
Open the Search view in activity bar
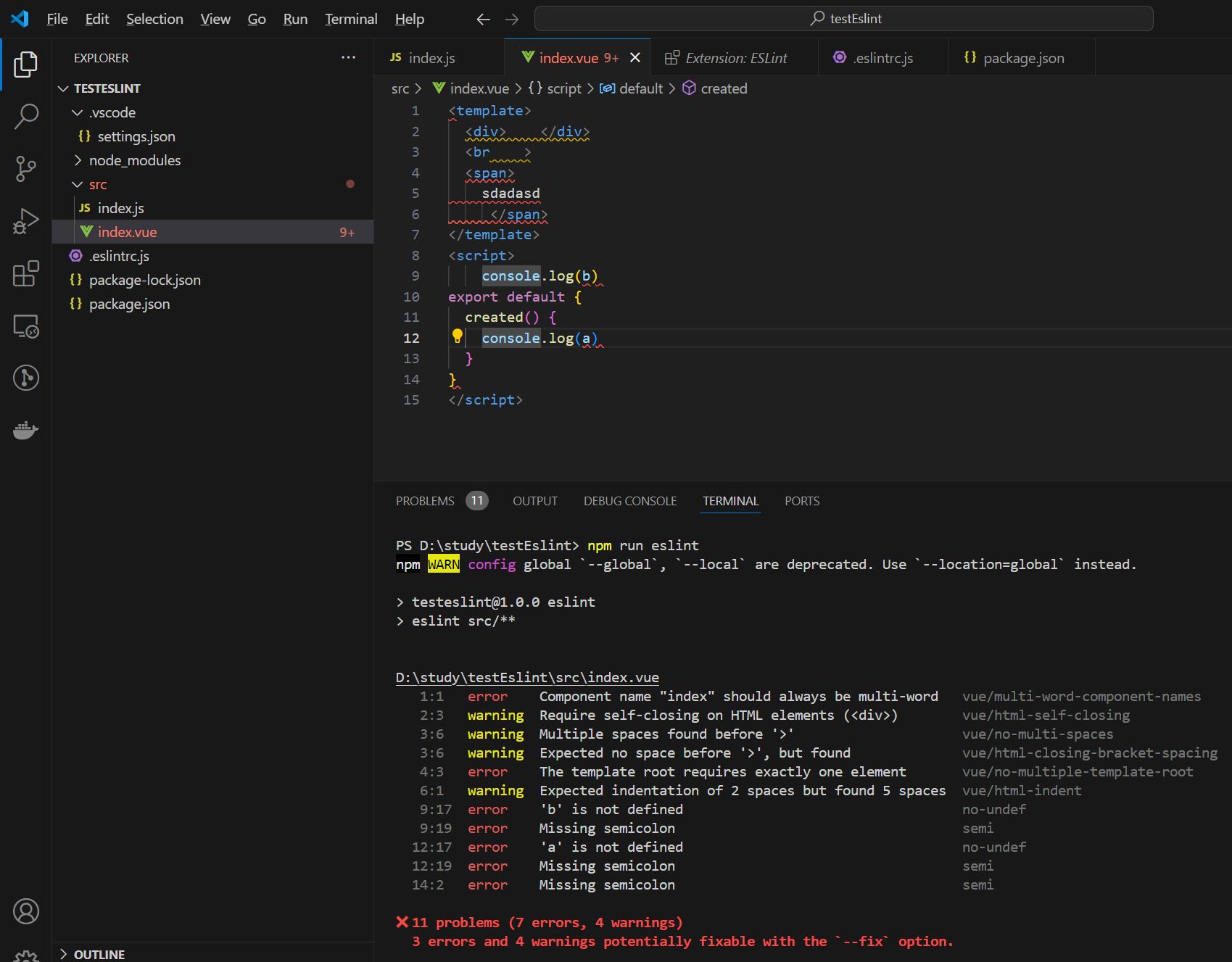[x=26, y=116]
